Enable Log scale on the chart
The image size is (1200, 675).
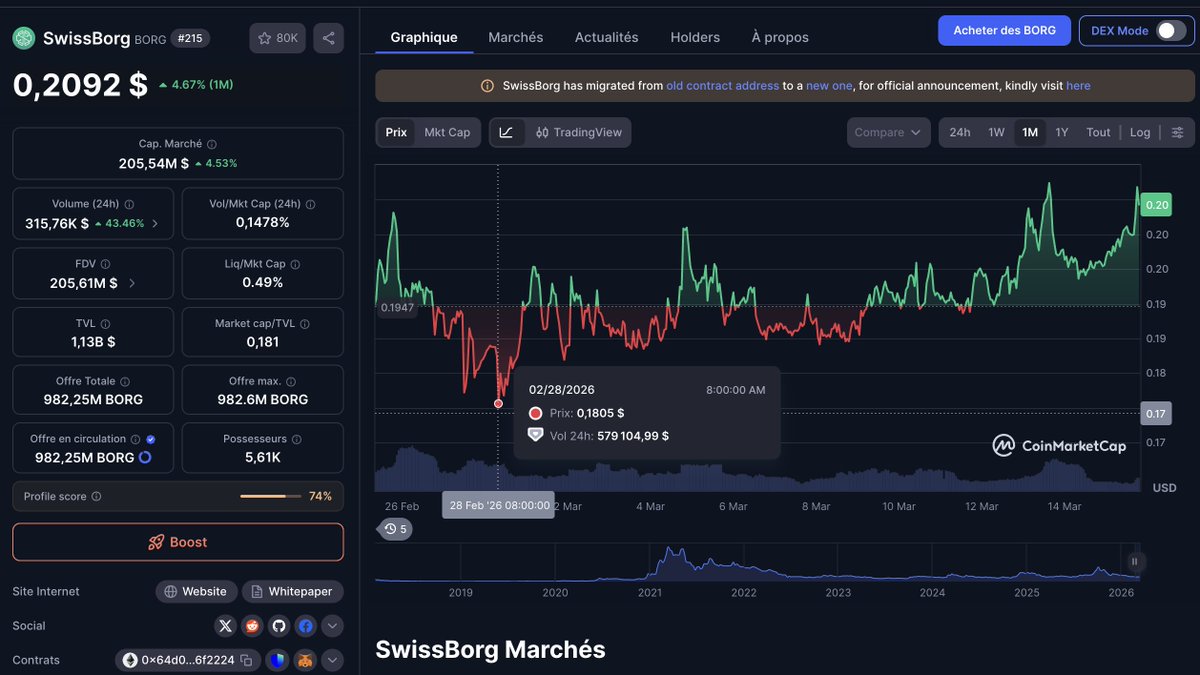tap(1140, 132)
